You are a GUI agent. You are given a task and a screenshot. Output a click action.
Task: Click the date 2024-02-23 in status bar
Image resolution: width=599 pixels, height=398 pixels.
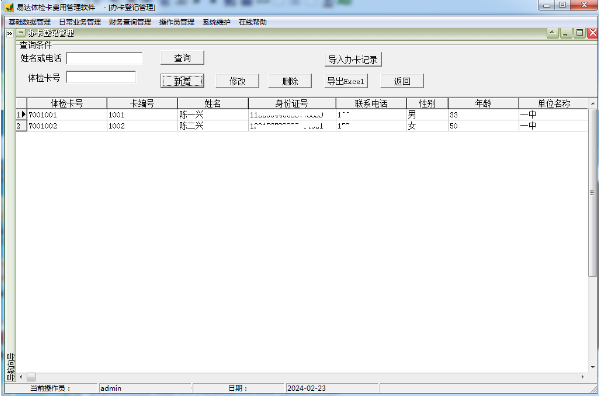tap(306, 388)
